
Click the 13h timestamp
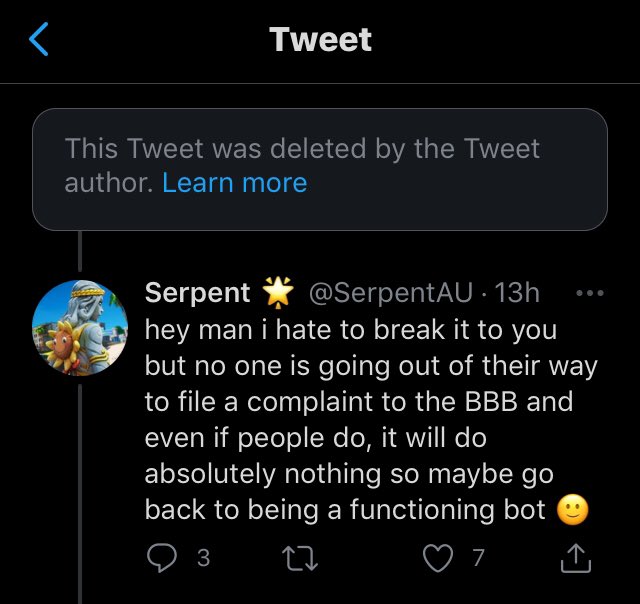[517, 293]
